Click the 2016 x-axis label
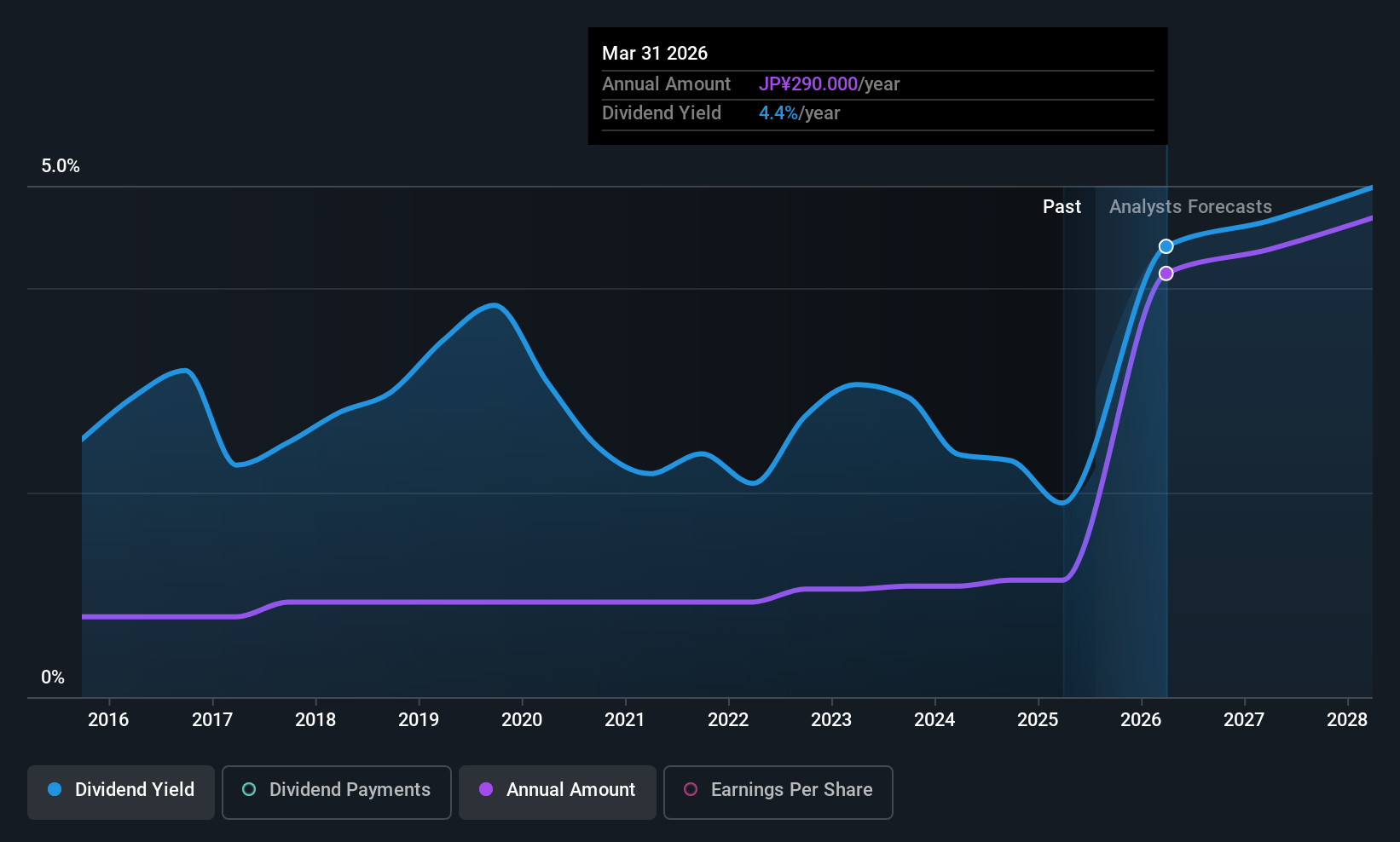Viewport: 1400px width, 842px height. (x=108, y=720)
